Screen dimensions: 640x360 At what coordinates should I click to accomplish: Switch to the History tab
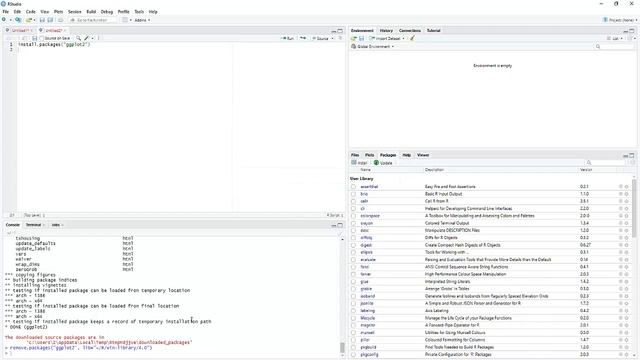(386, 31)
